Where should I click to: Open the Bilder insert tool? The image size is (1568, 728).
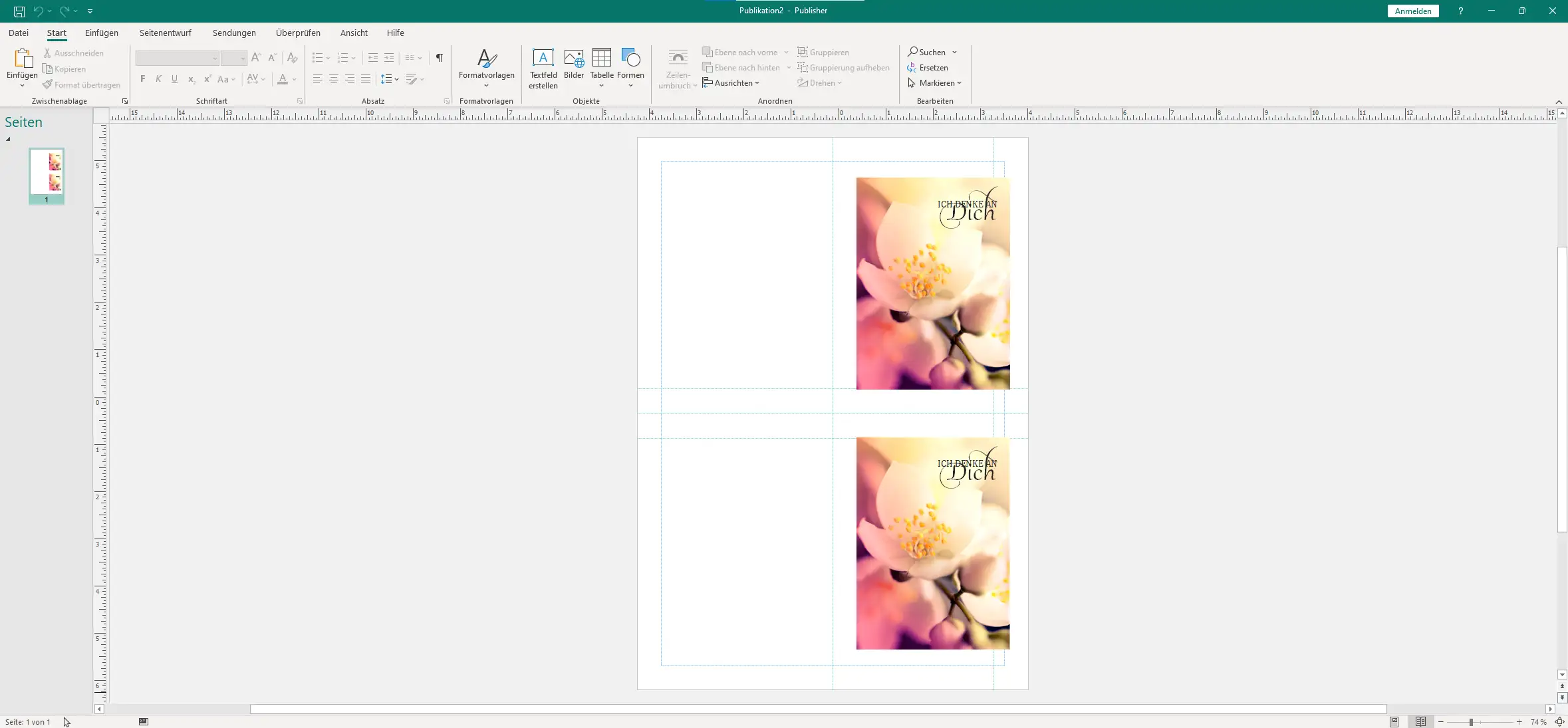(573, 59)
